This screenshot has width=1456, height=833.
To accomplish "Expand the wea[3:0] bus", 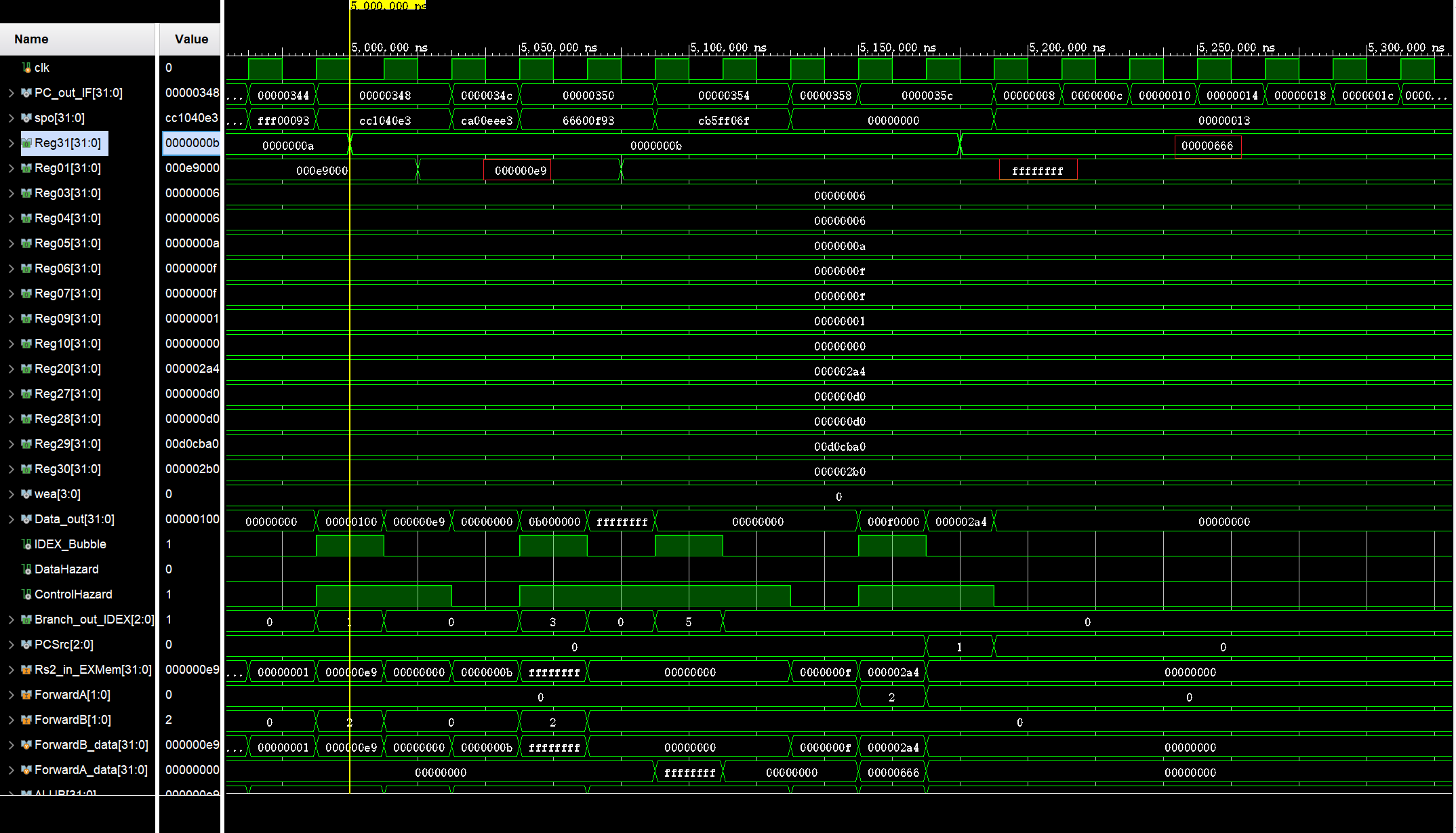I will [11, 494].
